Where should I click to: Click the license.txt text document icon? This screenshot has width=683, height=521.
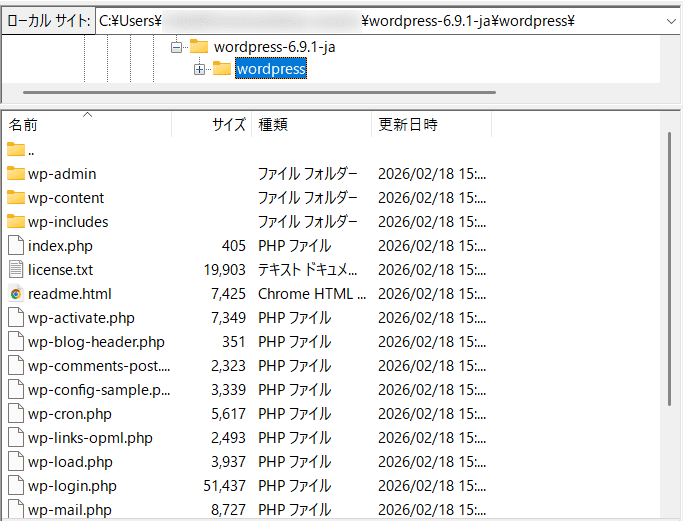pyautogui.click(x=16, y=269)
